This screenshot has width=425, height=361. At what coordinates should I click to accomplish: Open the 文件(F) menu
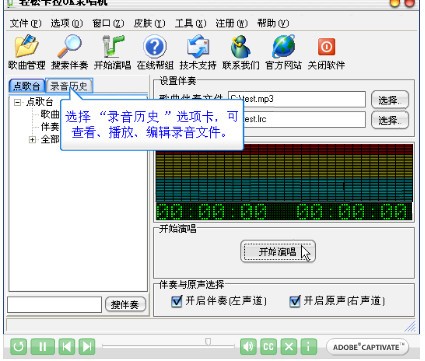click(26, 23)
